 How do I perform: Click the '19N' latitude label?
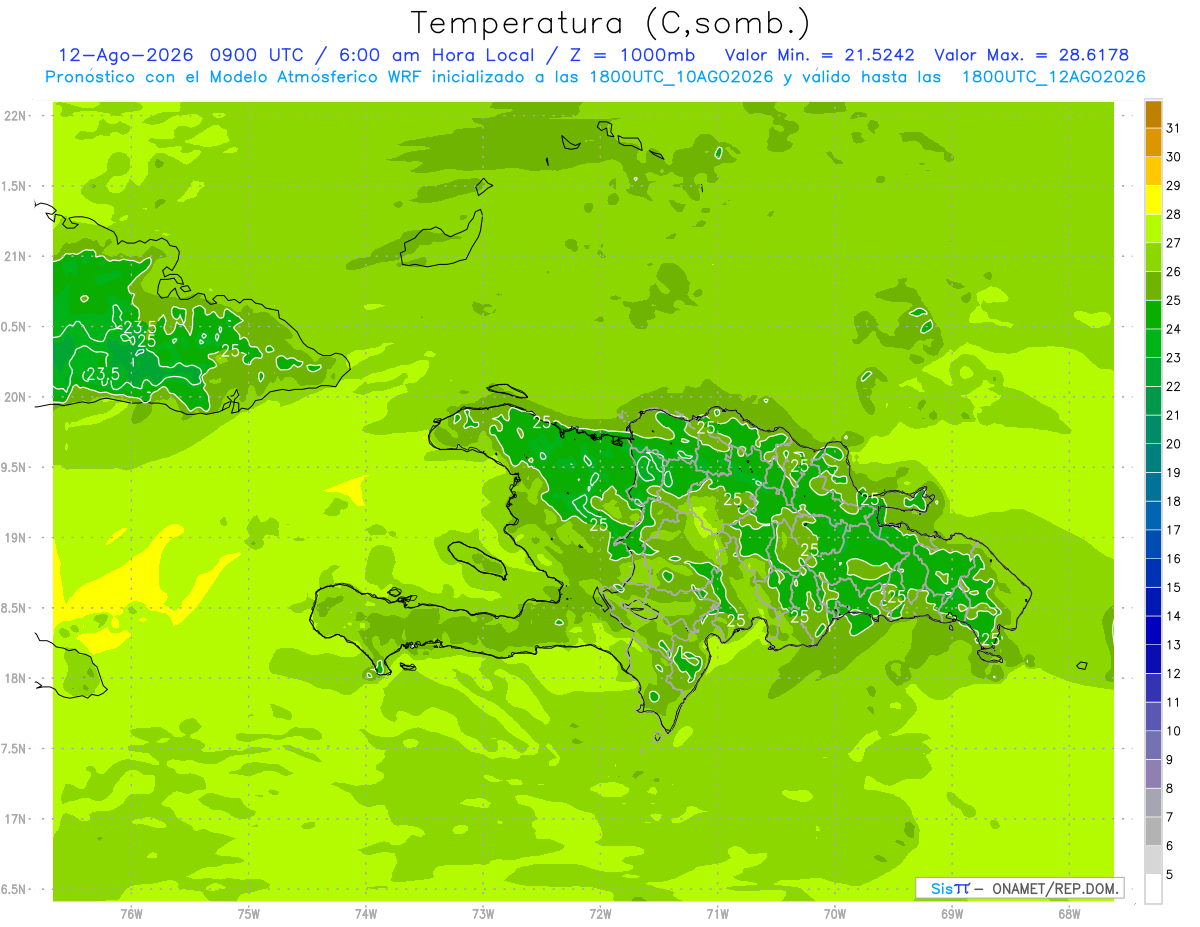[16, 538]
